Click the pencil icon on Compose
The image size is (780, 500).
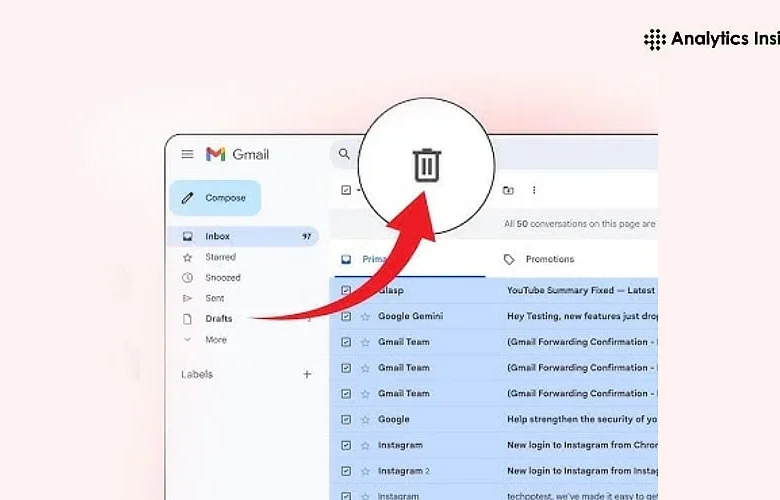[188, 198]
